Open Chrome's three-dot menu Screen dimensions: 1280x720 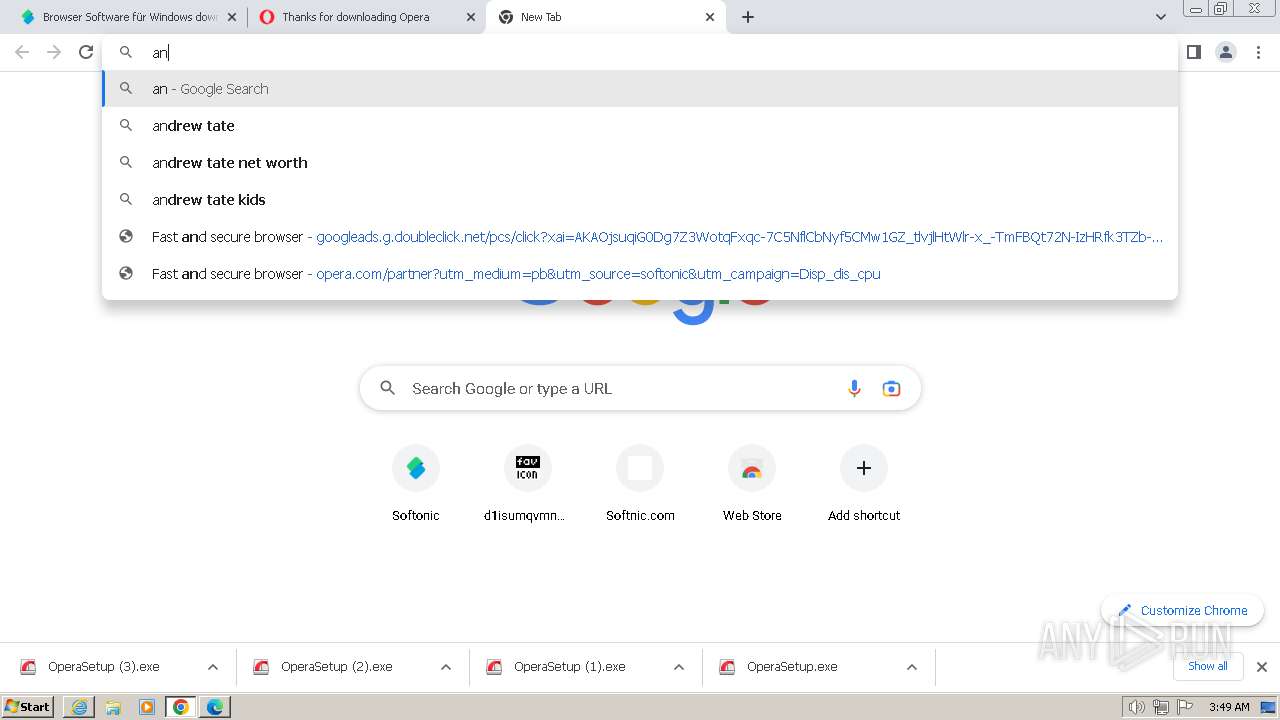click(x=1259, y=52)
